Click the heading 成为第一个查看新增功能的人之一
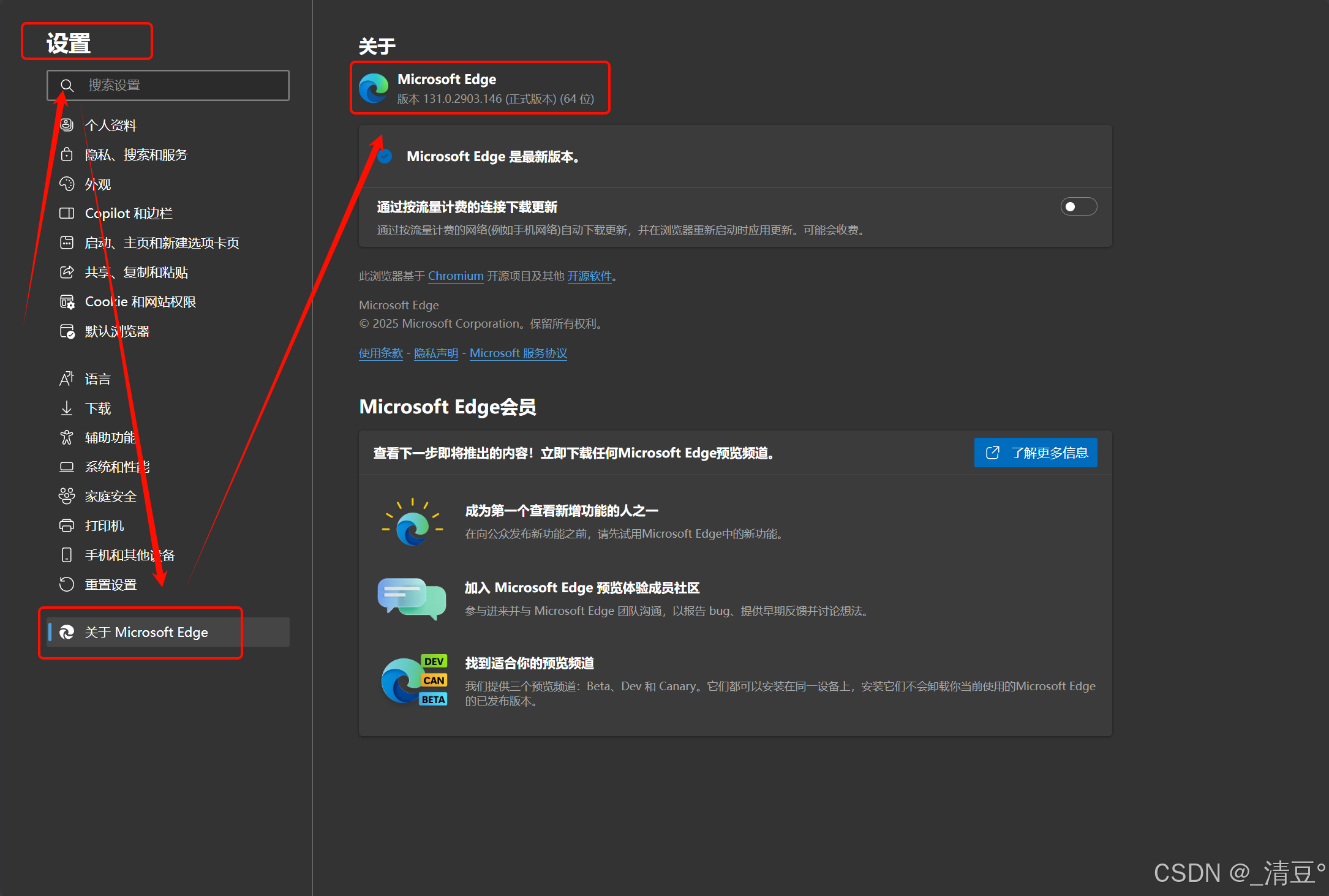1329x896 pixels. click(x=562, y=511)
